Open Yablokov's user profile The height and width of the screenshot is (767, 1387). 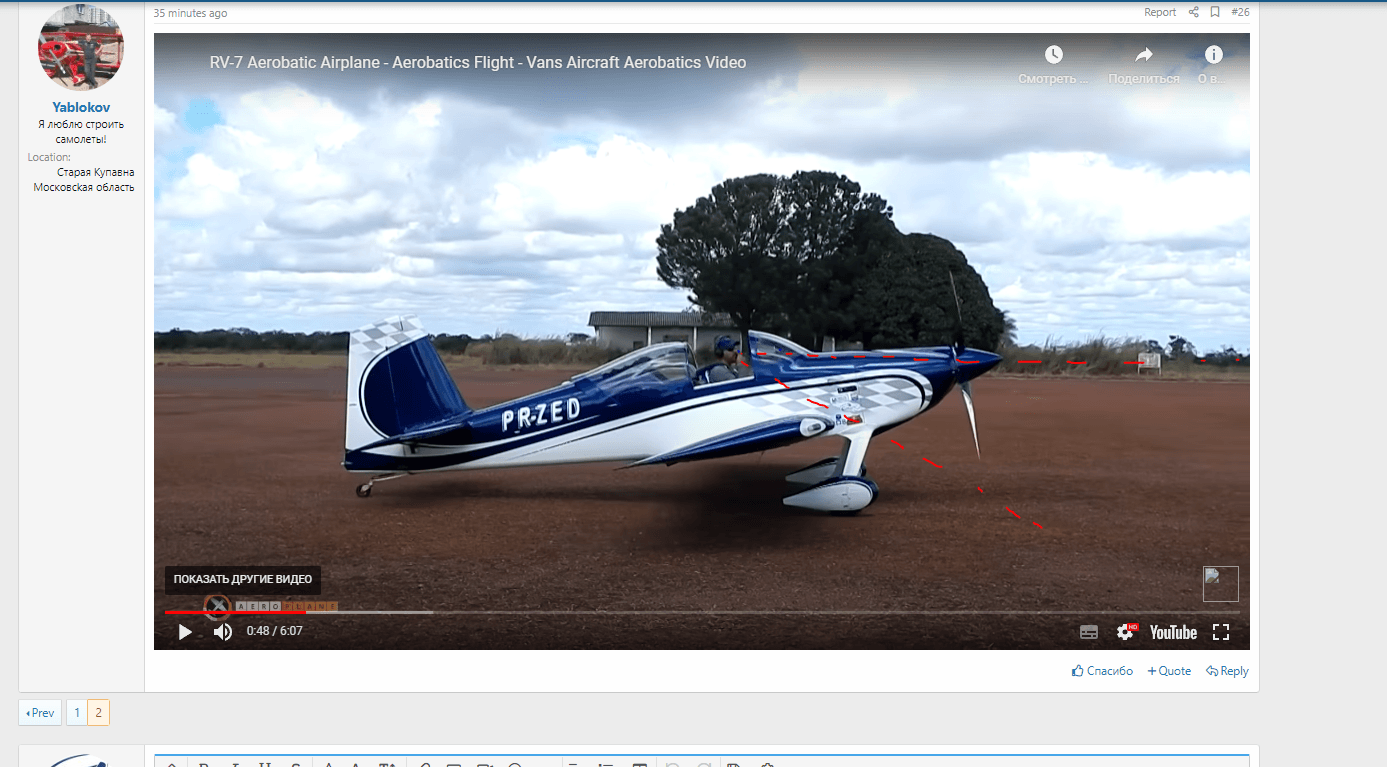(x=81, y=107)
